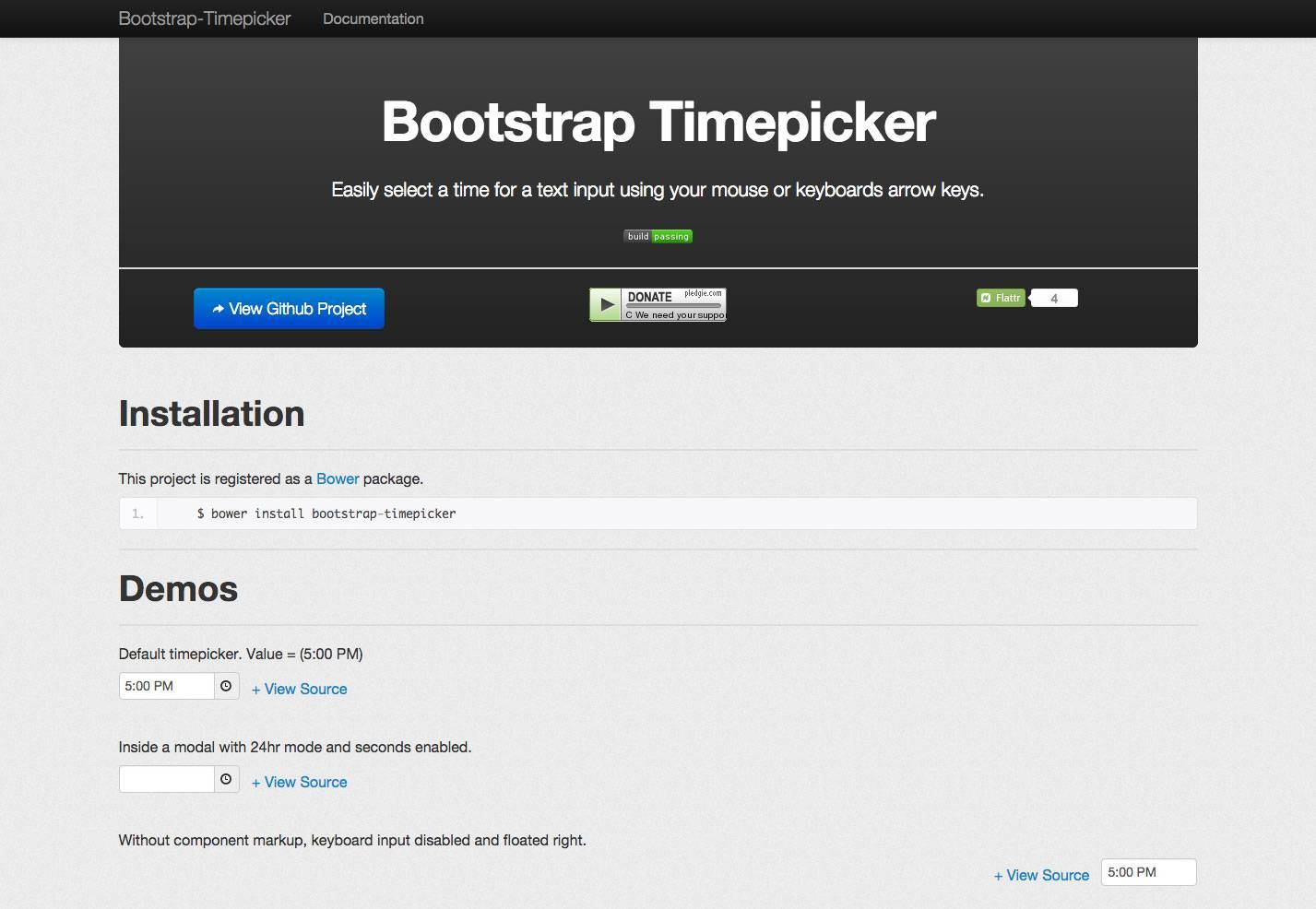Image resolution: width=1316 pixels, height=909 pixels.
Task: Expand View Source for floated right demo
Action: click(1041, 875)
